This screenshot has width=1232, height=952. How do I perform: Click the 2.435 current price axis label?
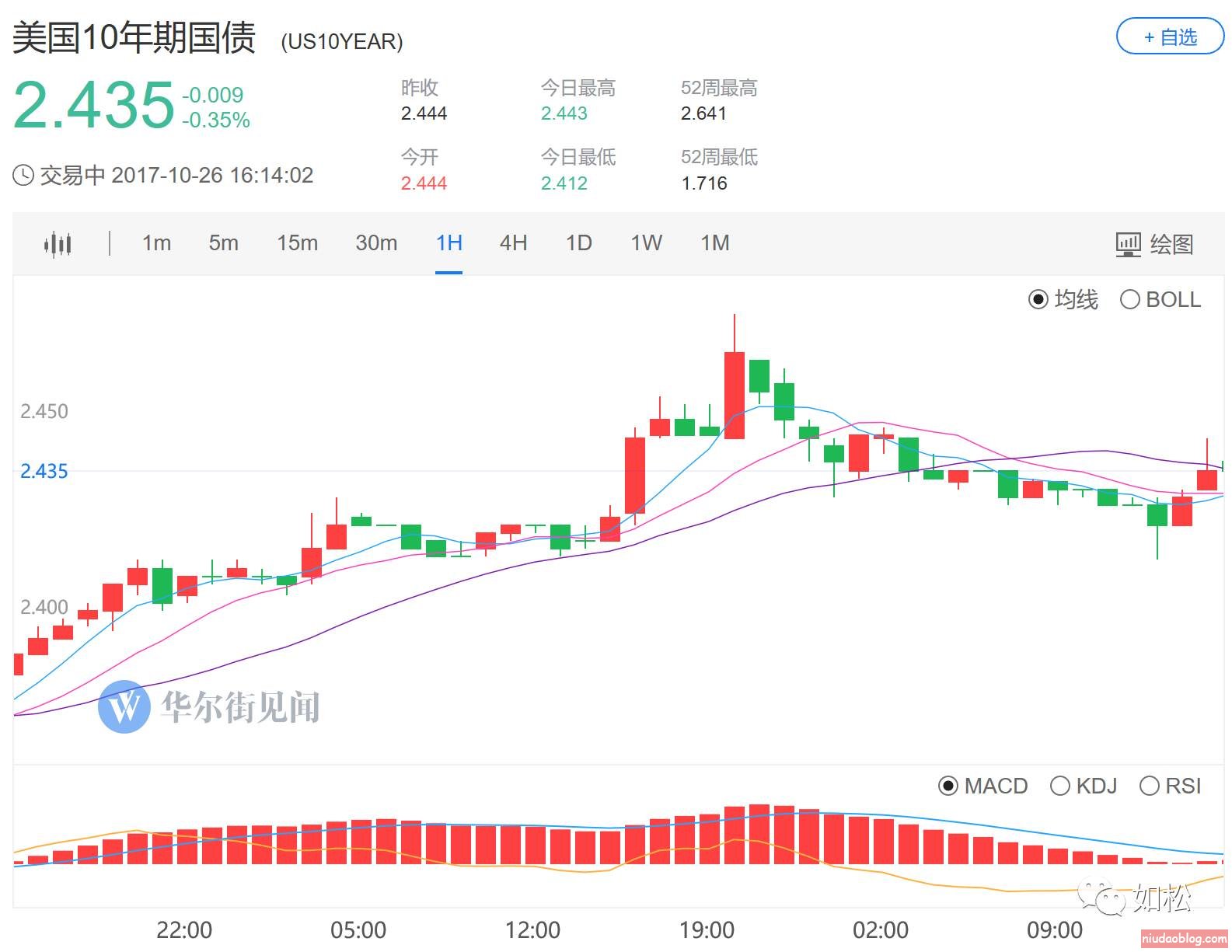pyautogui.click(x=44, y=471)
